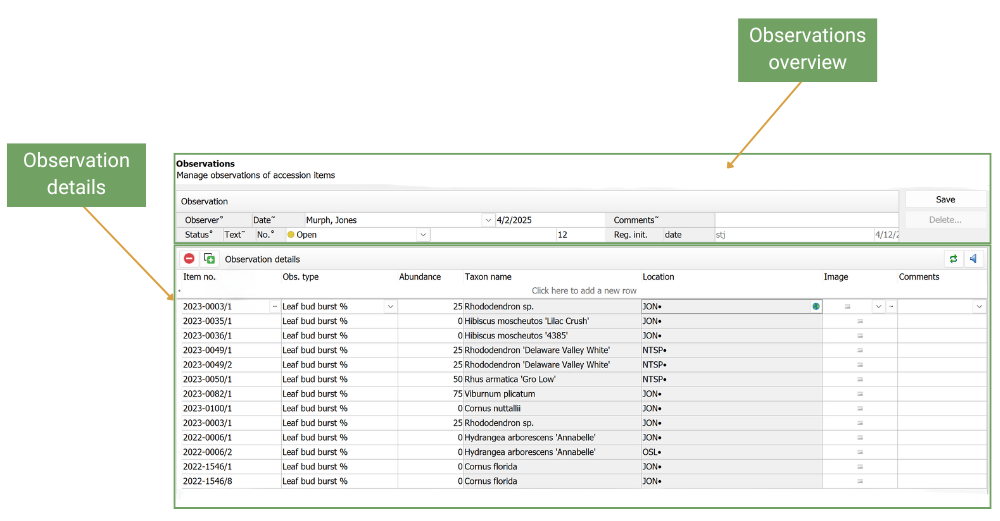
Task: Select item cell 2023-0100/1
Action: coord(230,409)
